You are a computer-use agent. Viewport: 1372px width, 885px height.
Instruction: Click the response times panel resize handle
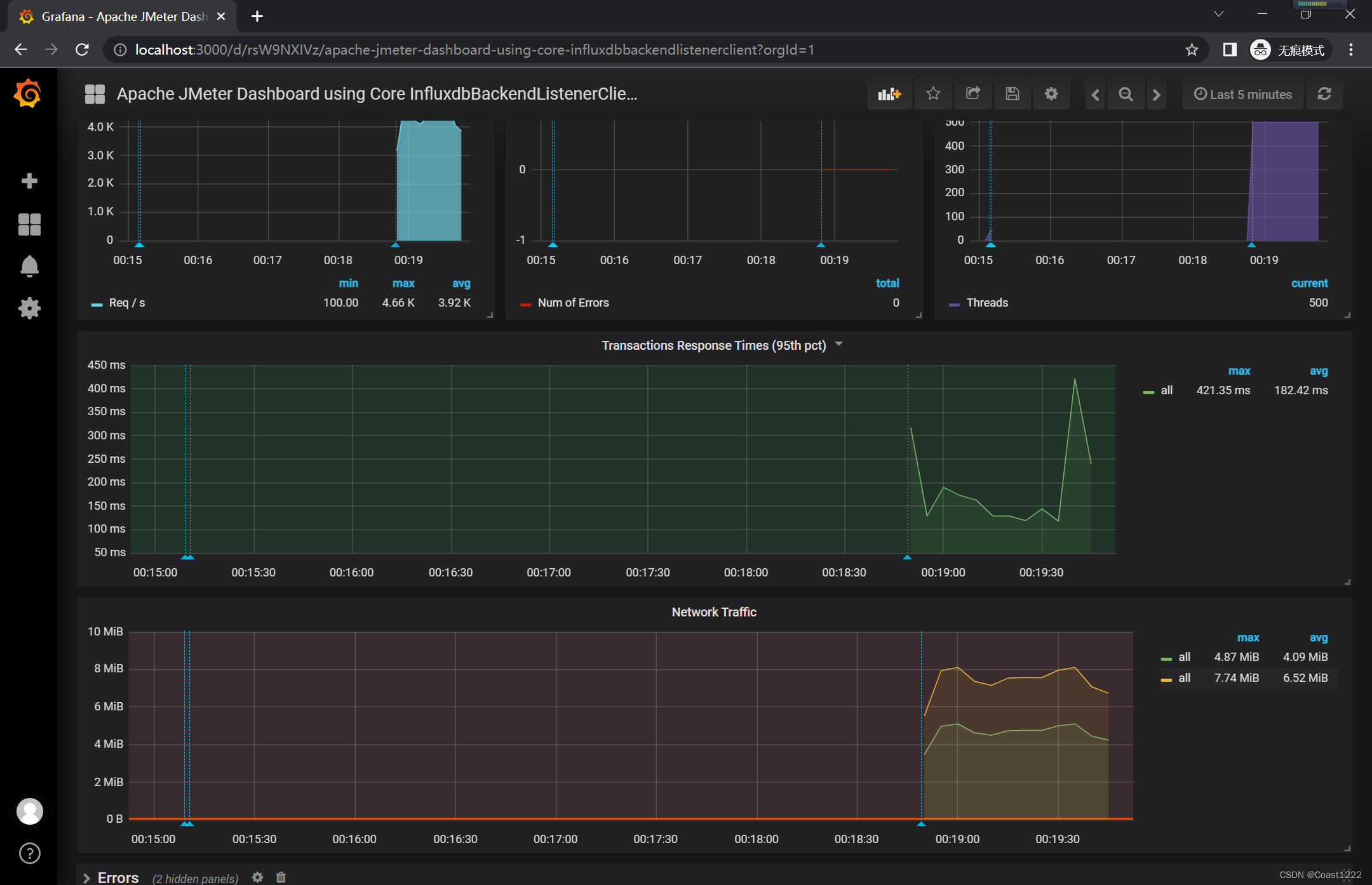[1347, 582]
